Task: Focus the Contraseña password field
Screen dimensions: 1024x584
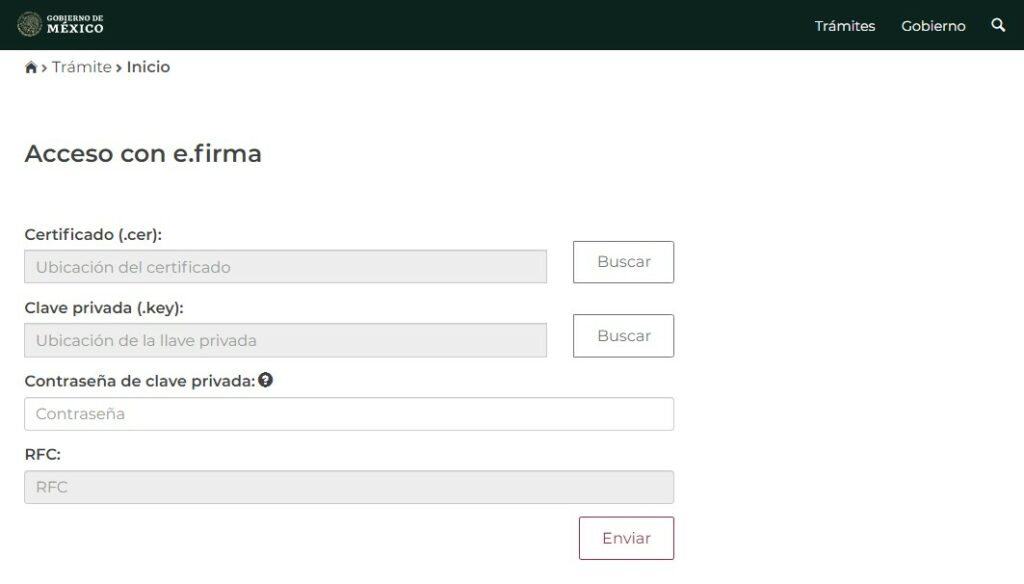Action: pos(348,414)
